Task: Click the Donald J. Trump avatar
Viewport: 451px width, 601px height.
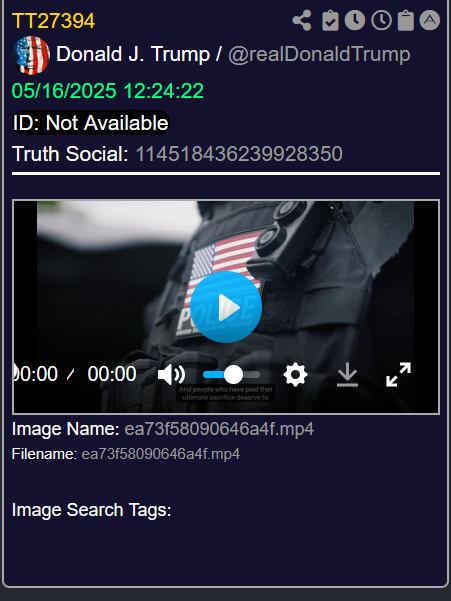Action: (31, 55)
